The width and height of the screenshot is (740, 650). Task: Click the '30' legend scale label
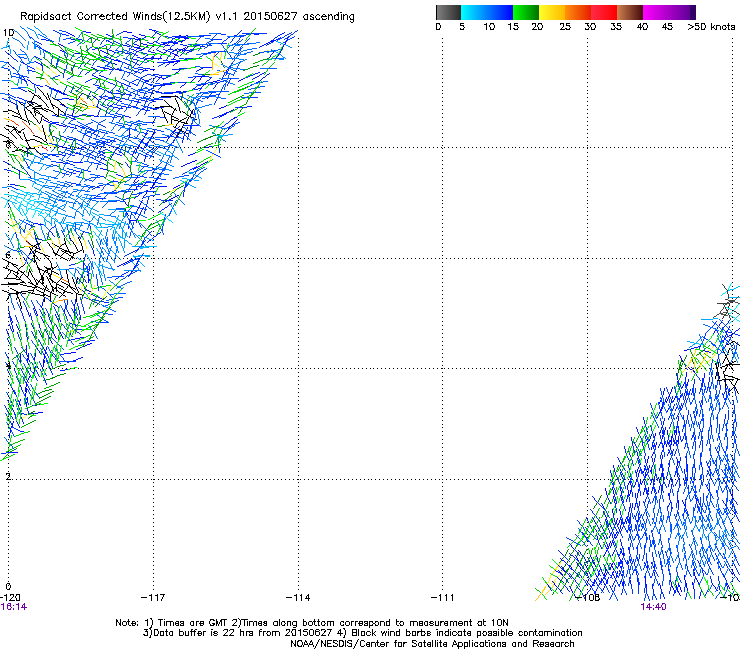[x=590, y=27]
